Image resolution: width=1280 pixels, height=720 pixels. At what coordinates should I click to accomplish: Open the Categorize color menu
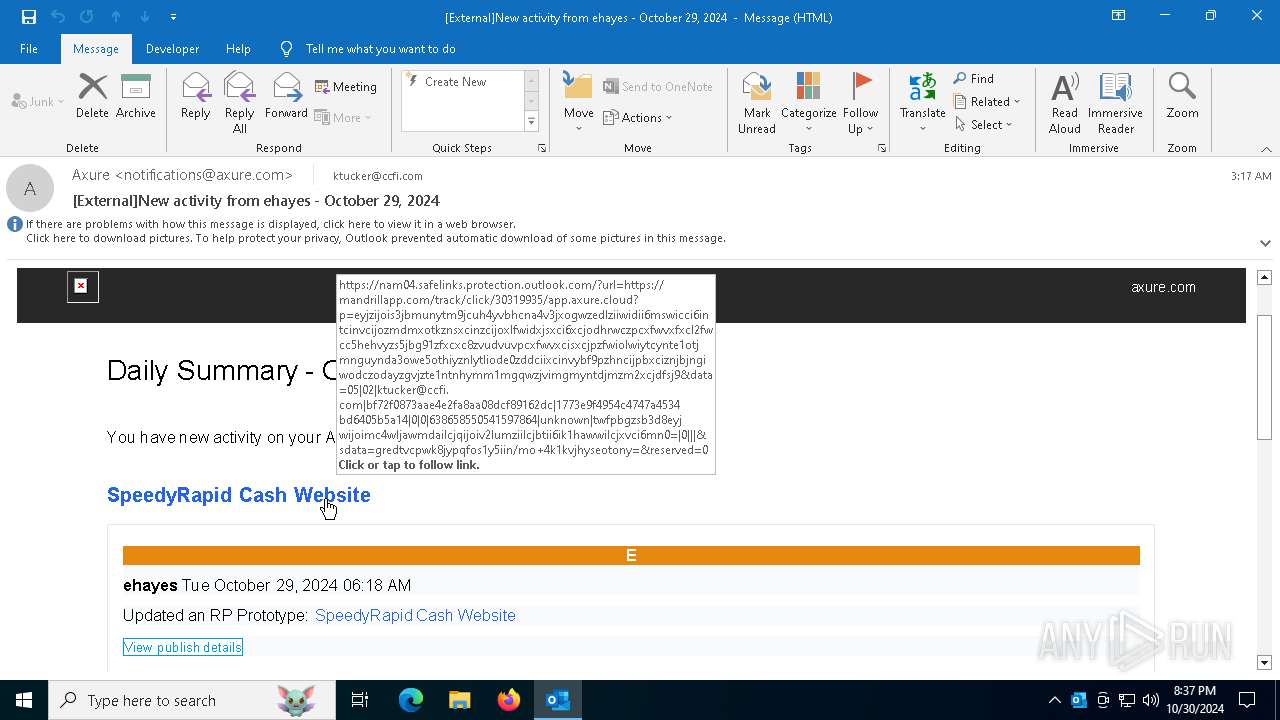coord(808,103)
